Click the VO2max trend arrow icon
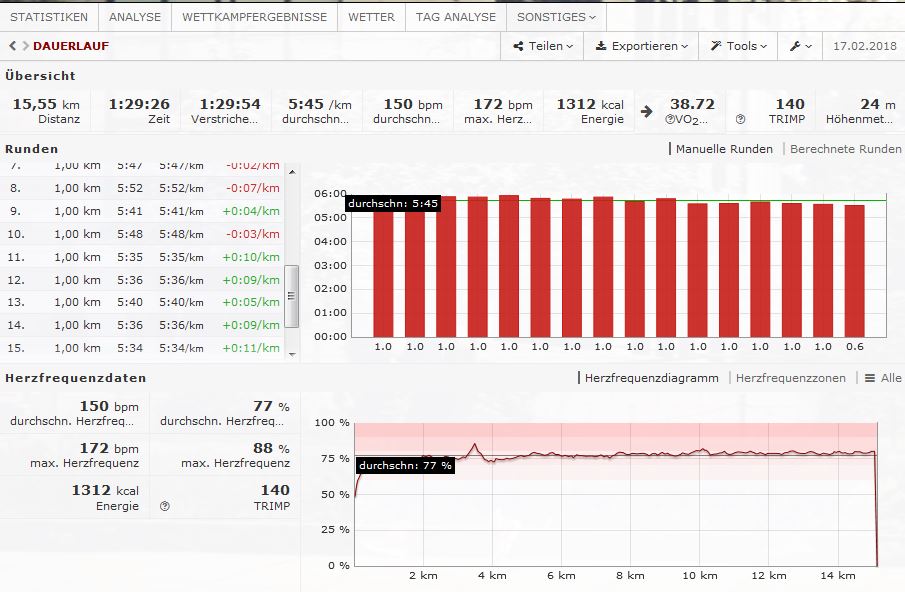Image resolution: width=905 pixels, height=592 pixels. tap(647, 111)
